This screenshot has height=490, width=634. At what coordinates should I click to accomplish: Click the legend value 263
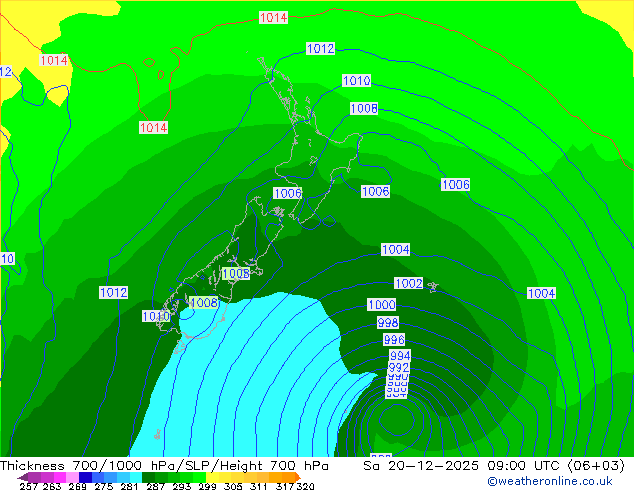52,486
